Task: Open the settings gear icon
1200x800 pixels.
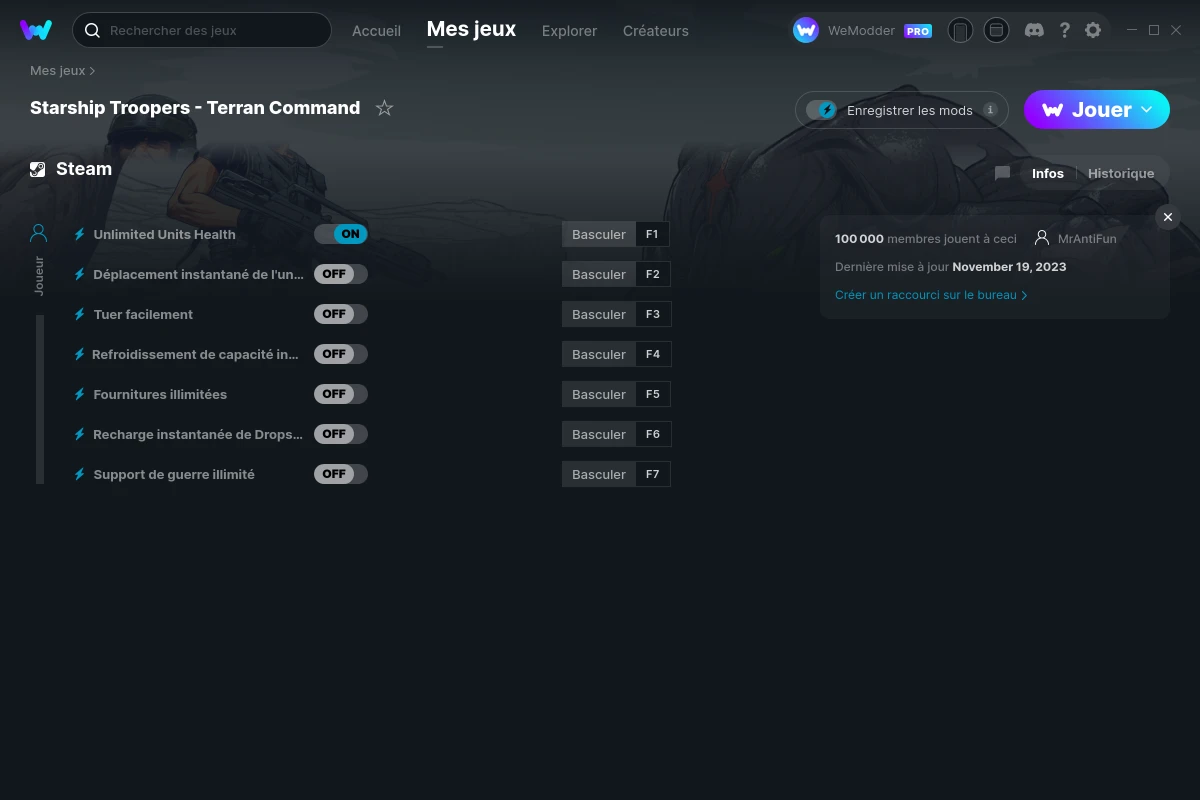Action: 1093,30
